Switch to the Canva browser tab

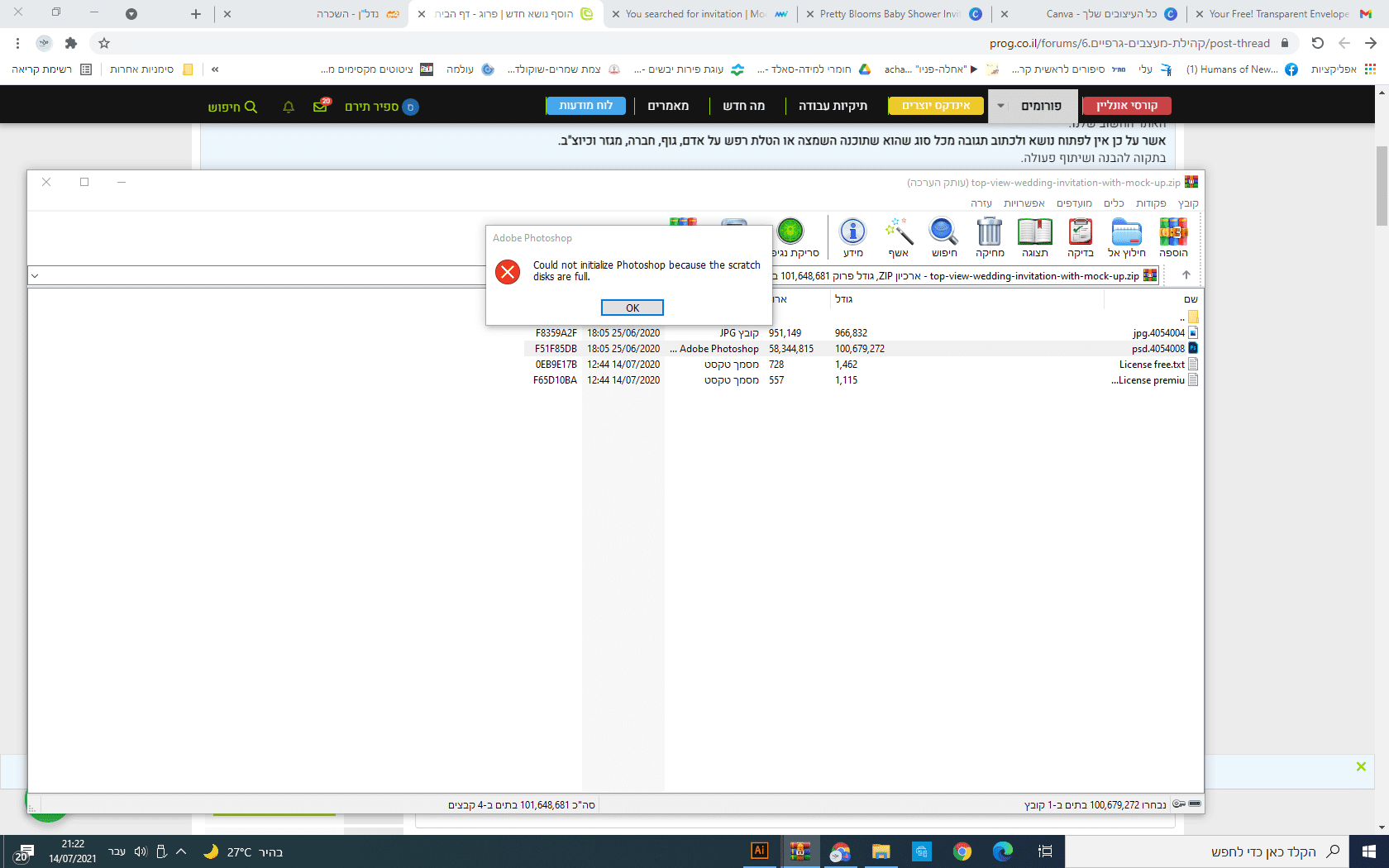[1091, 14]
